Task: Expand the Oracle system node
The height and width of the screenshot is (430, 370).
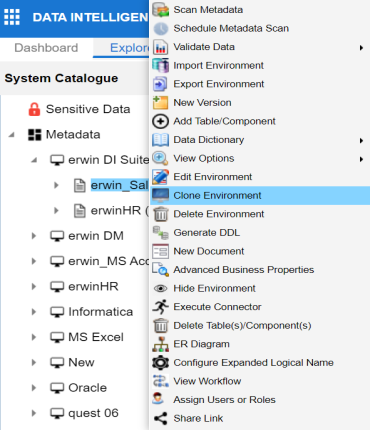Action: (x=34, y=388)
